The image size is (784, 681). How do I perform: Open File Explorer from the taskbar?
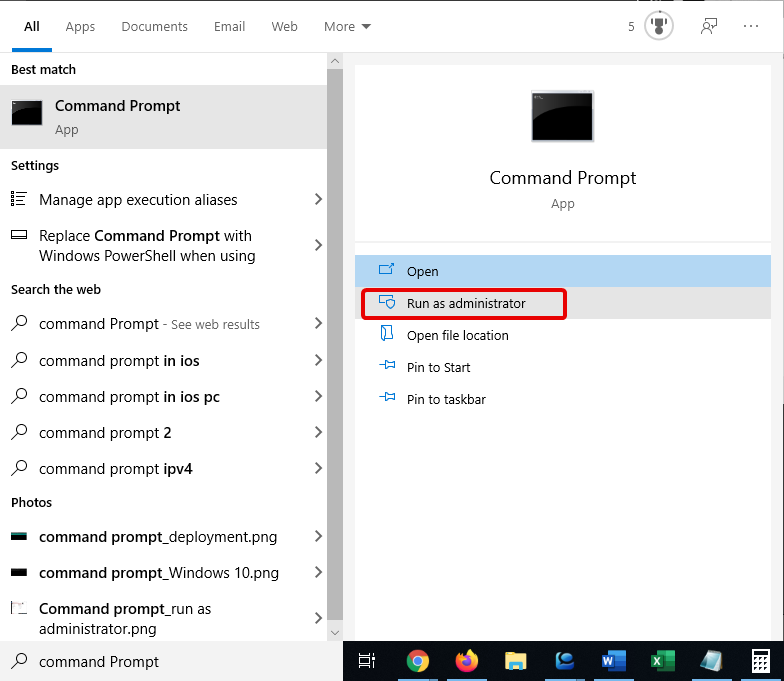516,661
